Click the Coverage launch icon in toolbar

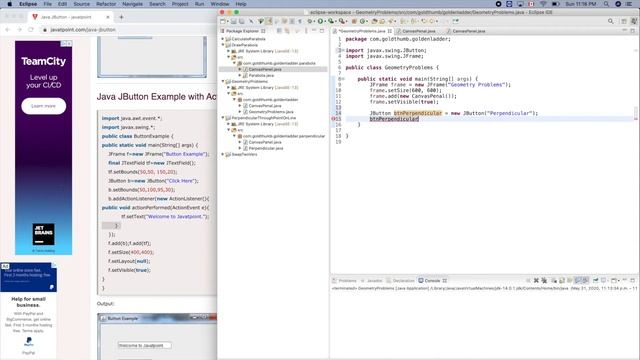tap(331, 21)
